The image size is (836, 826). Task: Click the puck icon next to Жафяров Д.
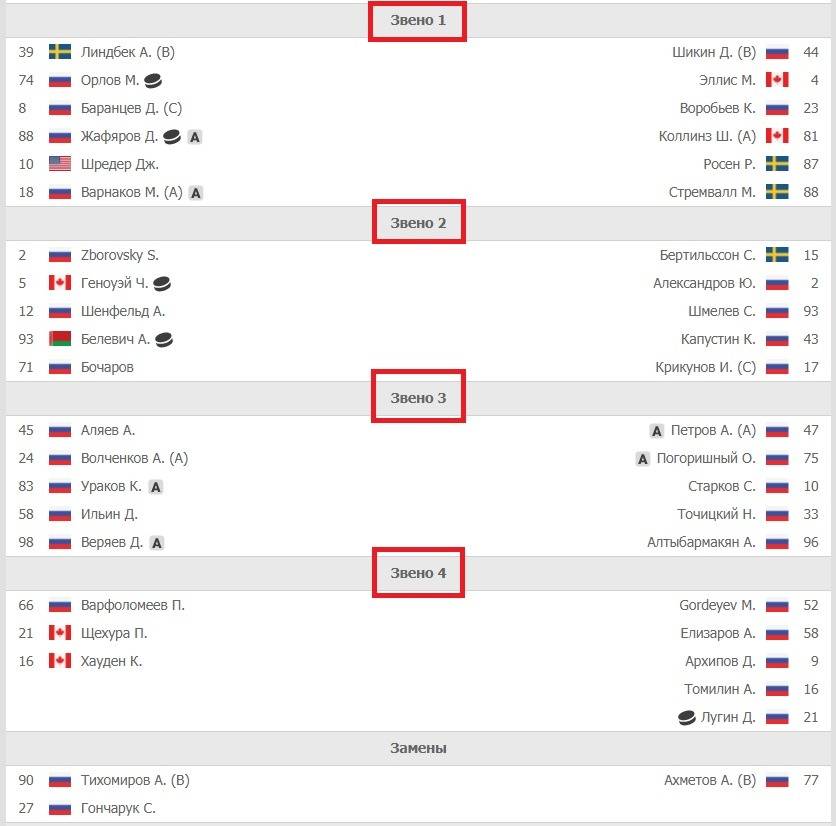172,136
